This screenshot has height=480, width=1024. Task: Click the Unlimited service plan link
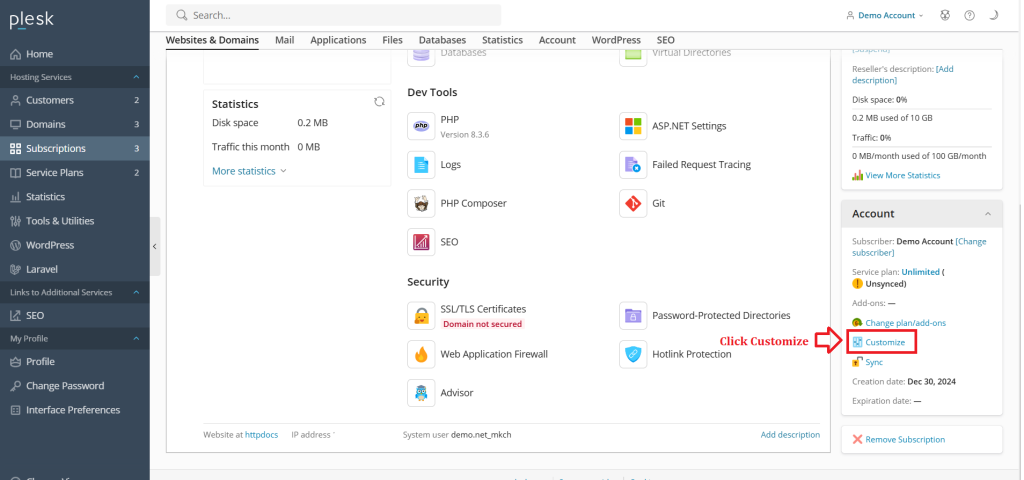click(x=921, y=272)
